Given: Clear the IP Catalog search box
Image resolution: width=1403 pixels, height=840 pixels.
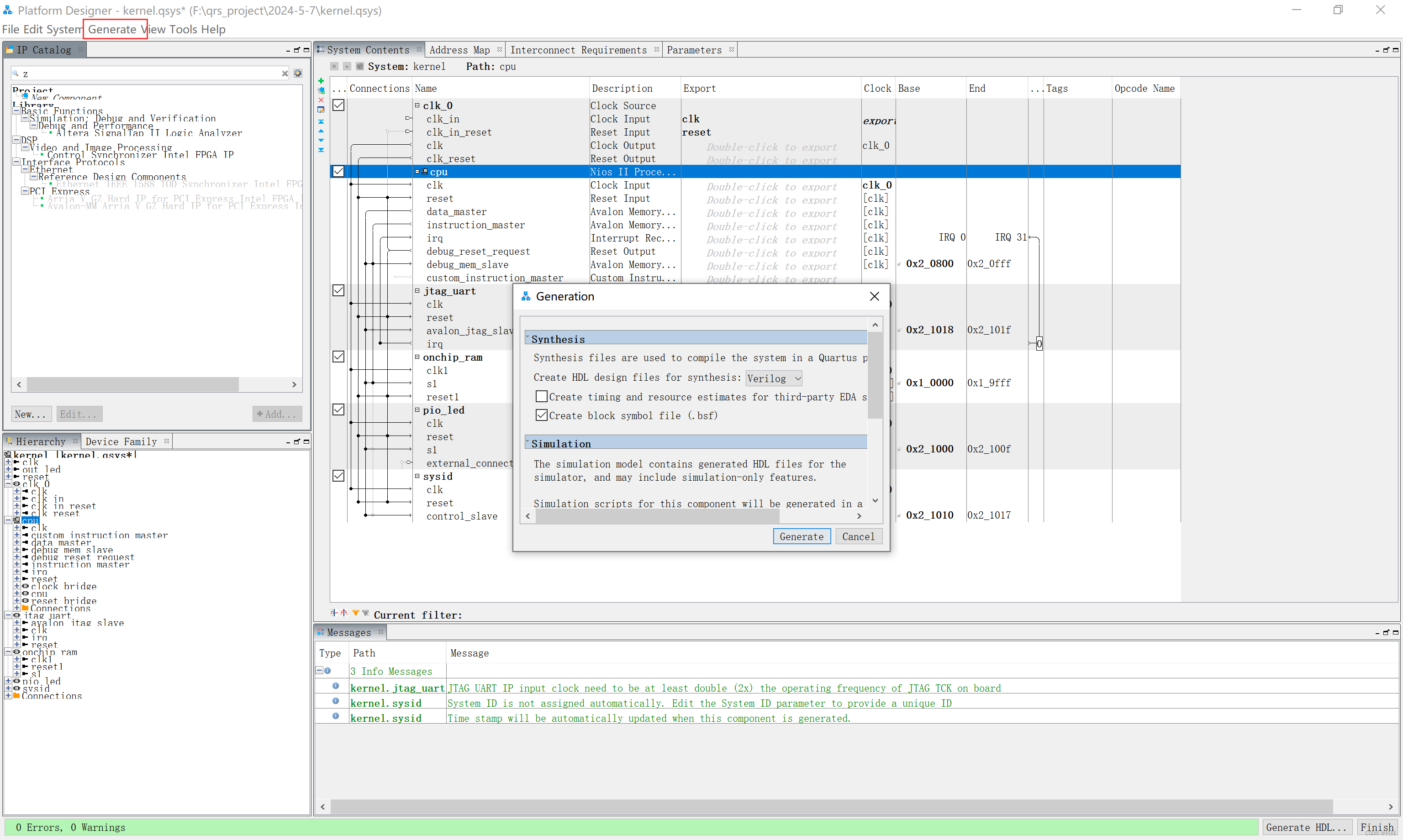Looking at the screenshot, I should [x=285, y=73].
